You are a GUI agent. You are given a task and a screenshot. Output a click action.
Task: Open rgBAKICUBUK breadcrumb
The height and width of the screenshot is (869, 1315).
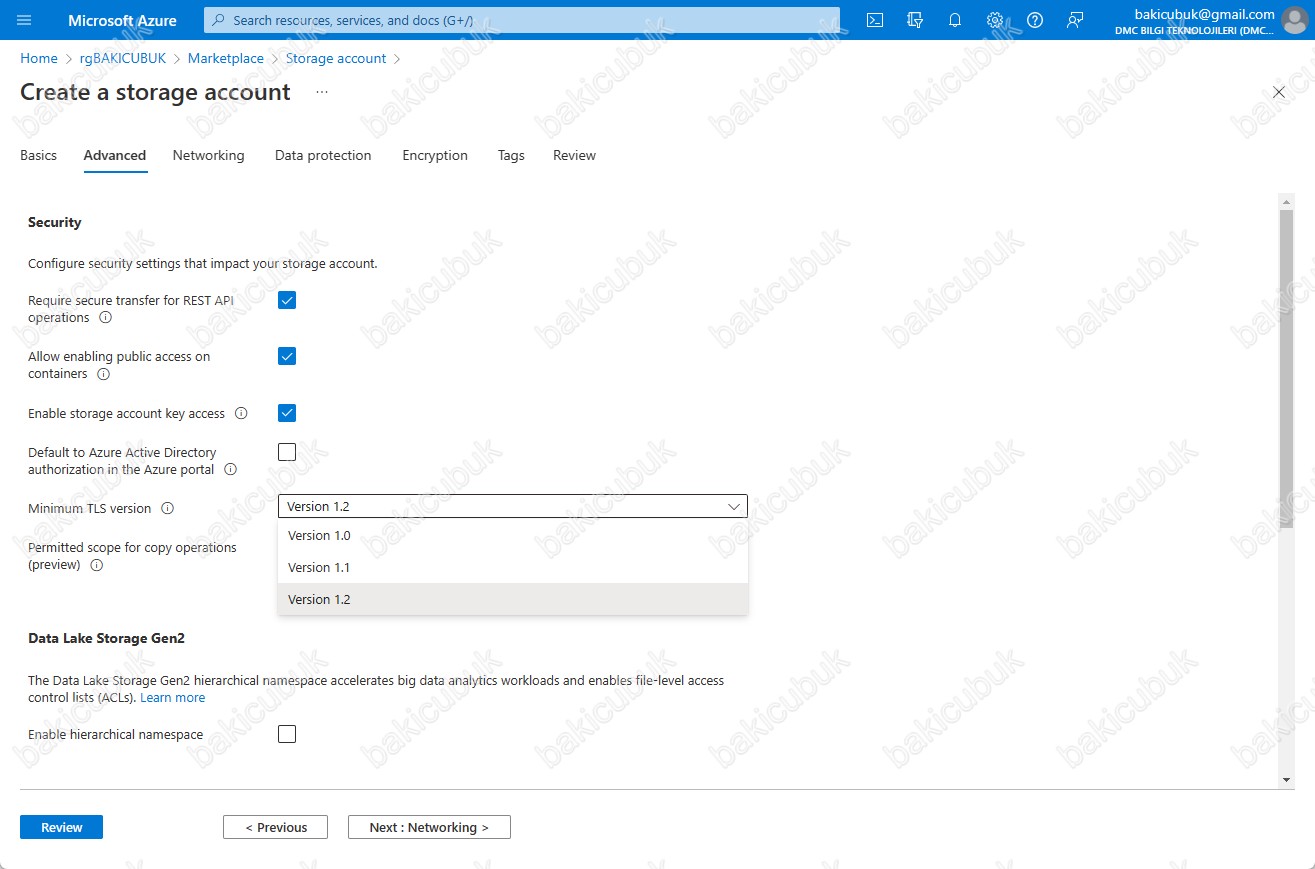[122, 59]
